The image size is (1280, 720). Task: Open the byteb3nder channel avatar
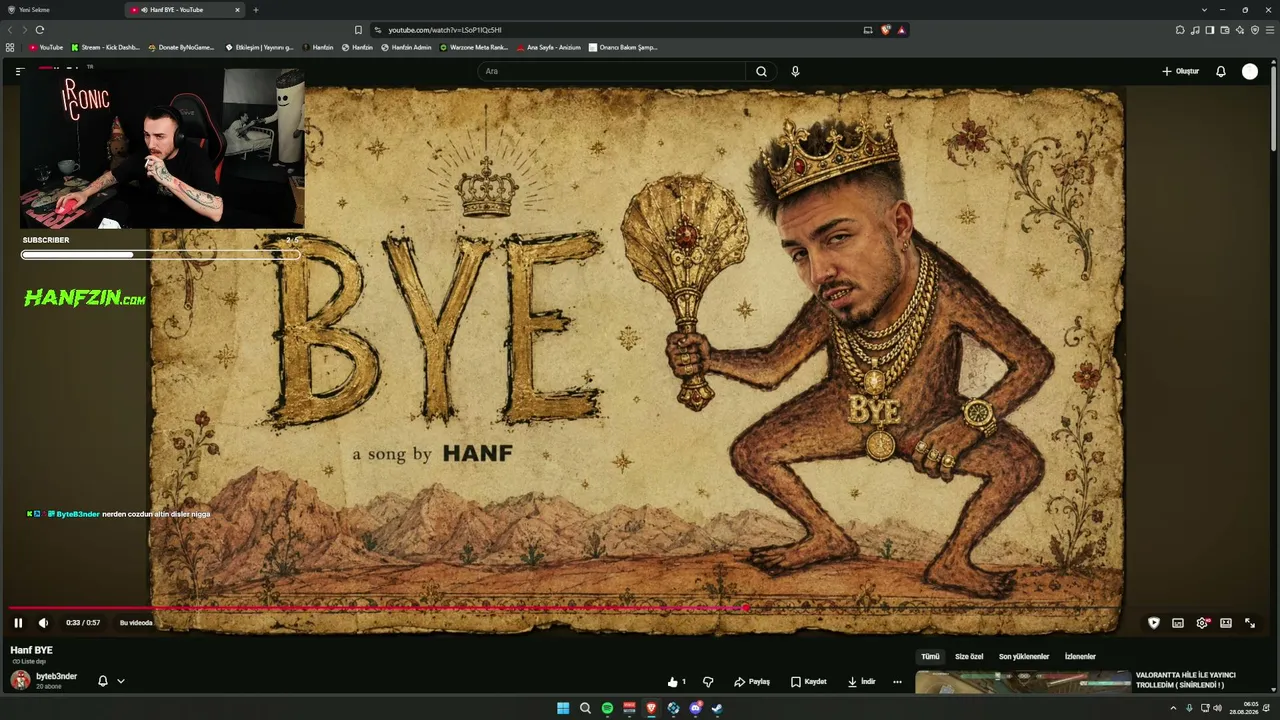20,681
